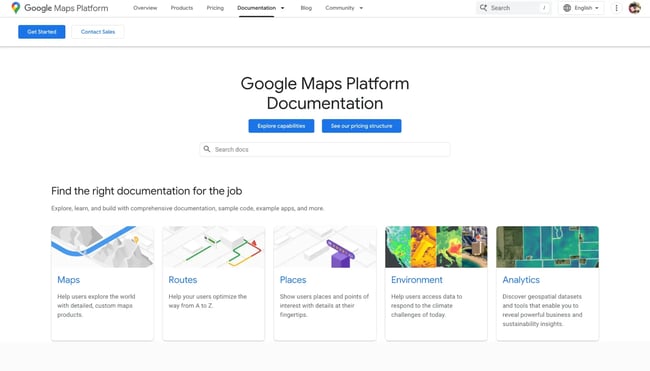Click 'Find the right documentation for the job' heading

[147, 191]
